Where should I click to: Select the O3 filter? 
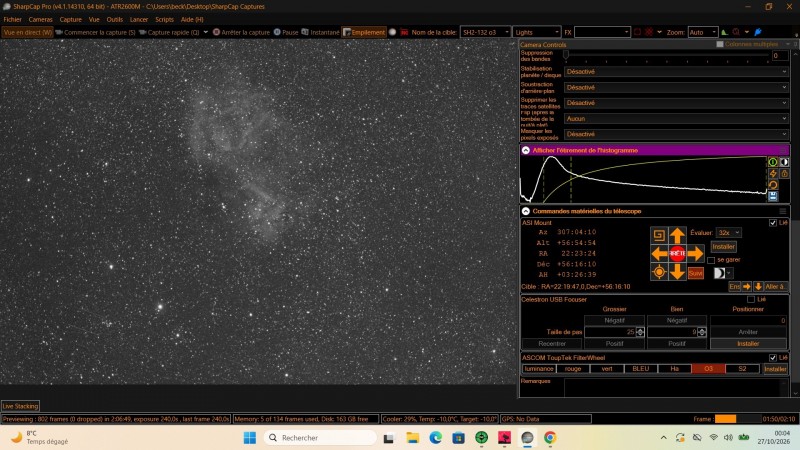(x=708, y=368)
